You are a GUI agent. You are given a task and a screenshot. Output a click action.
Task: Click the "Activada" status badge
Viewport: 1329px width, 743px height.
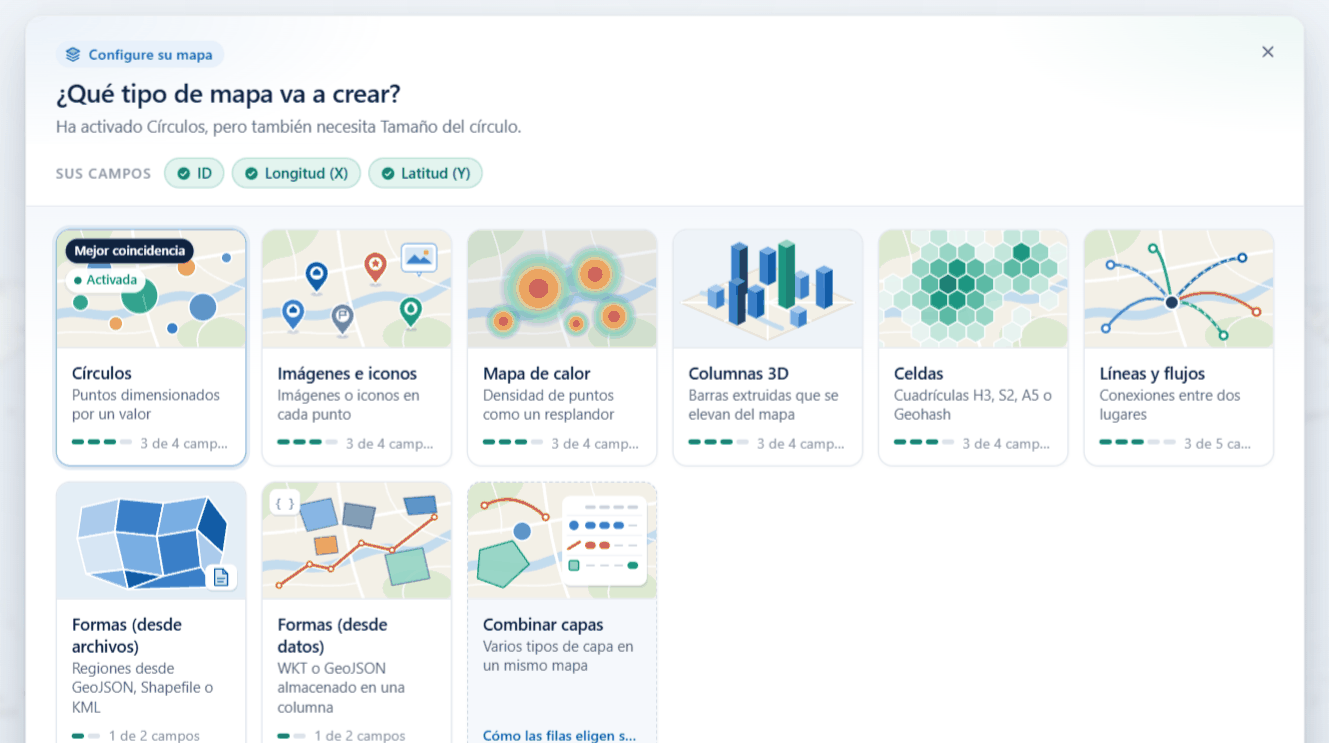[106, 280]
